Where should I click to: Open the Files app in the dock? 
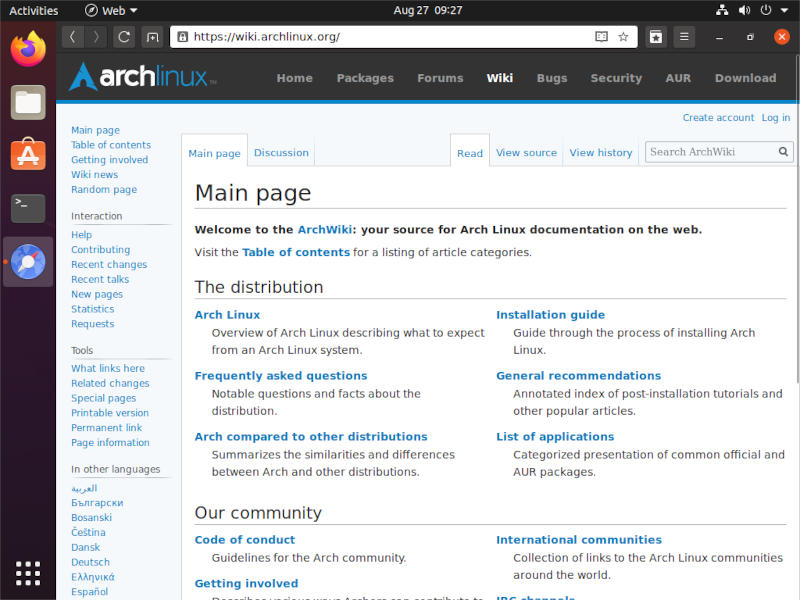[x=27, y=102]
